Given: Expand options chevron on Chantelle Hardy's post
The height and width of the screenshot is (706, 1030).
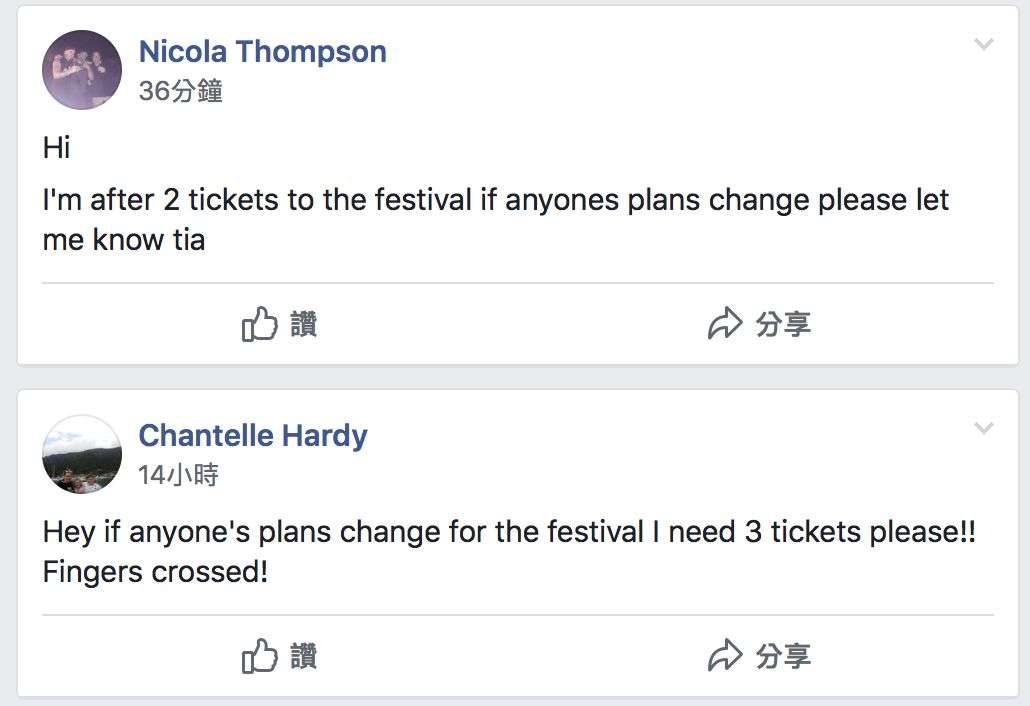Looking at the screenshot, I should pyautogui.click(x=983, y=428).
